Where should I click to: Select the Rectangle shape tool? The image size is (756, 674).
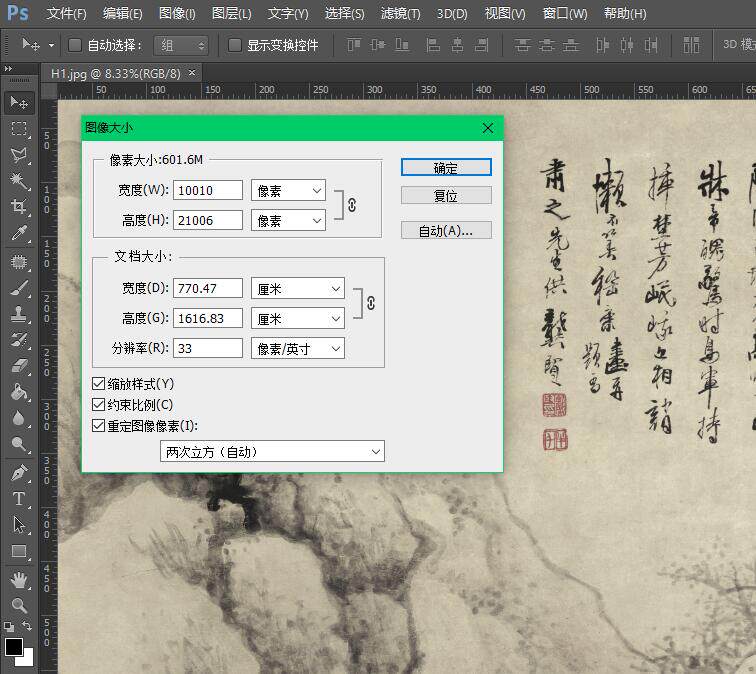19,551
